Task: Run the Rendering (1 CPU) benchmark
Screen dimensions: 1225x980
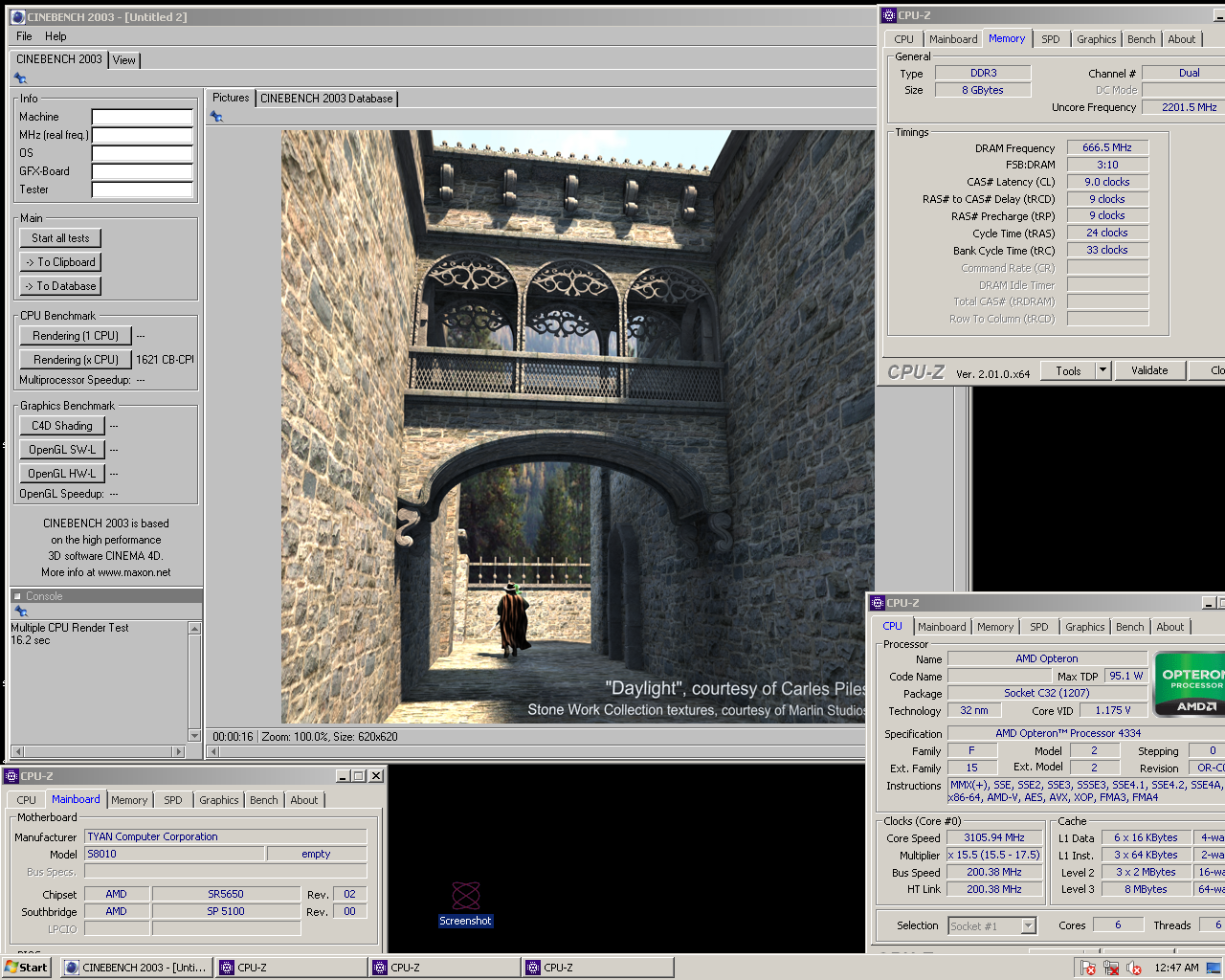Action: (76, 336)
